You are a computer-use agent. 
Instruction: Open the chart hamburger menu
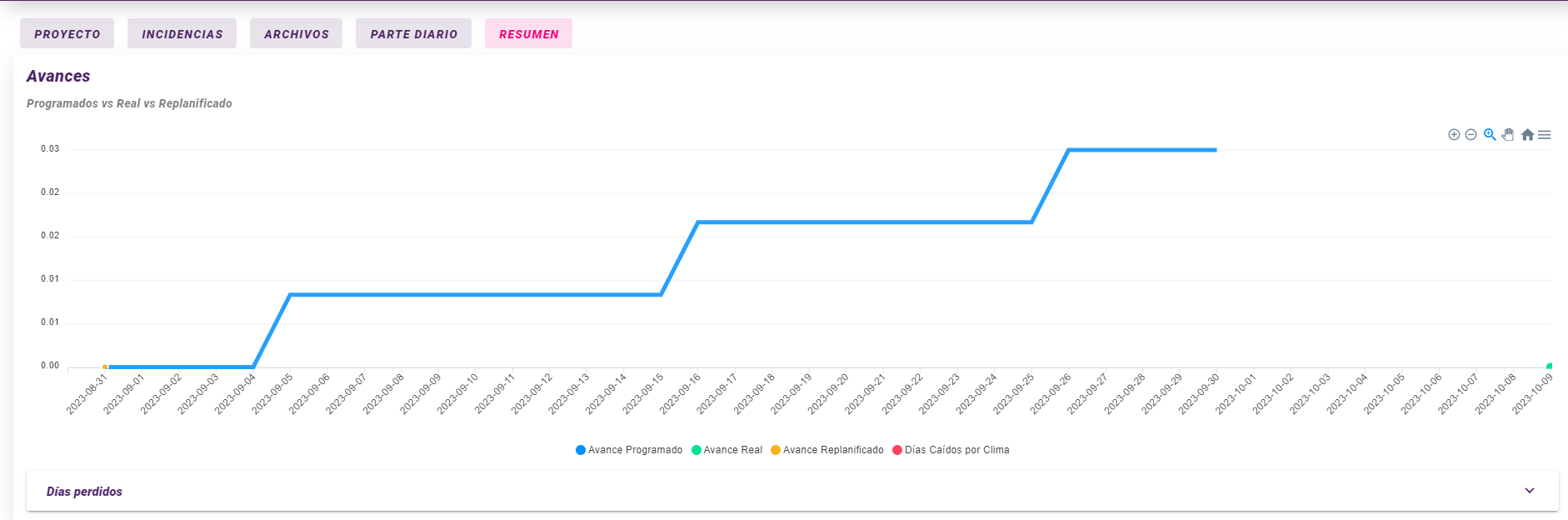1545,135
